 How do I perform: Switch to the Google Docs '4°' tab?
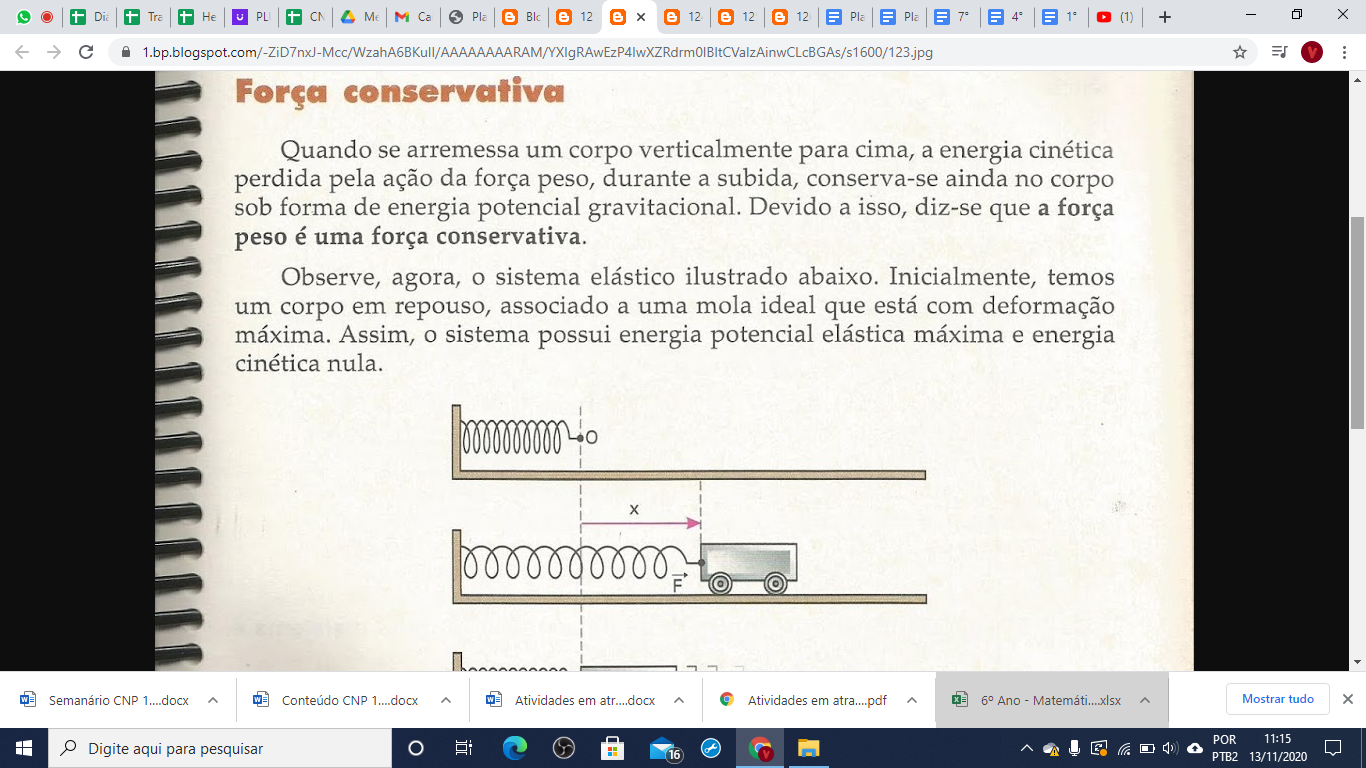tap(1008, 17)
